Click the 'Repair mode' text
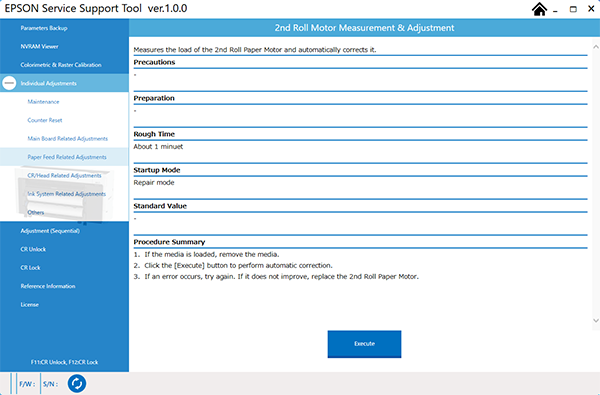The height and width of the screenshot is (395, 600). (154, 183)
